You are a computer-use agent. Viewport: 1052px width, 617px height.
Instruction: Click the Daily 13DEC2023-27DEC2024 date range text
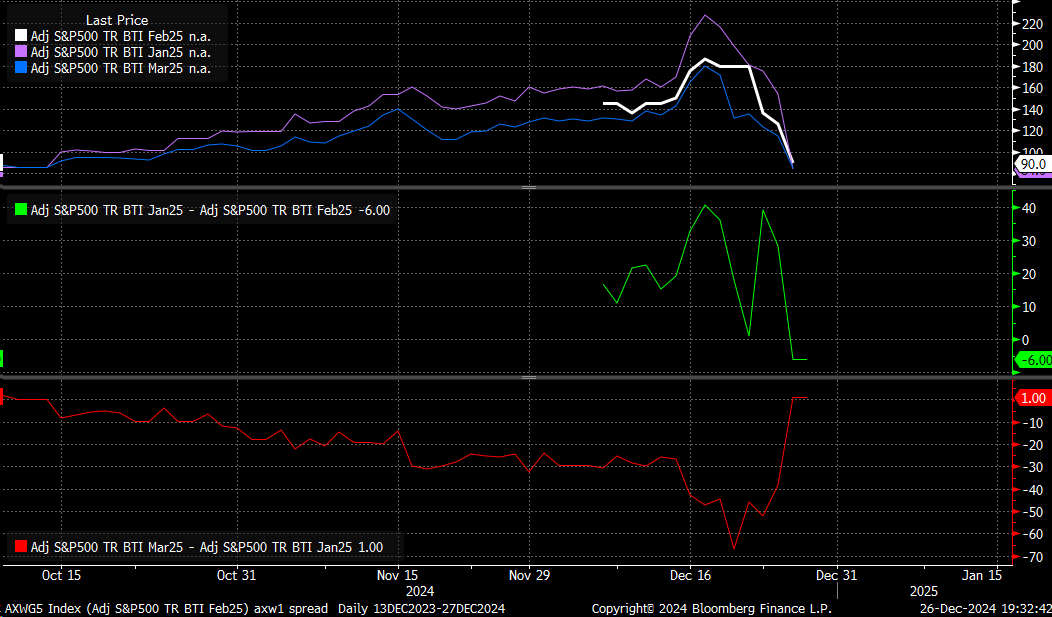point(421,608)
